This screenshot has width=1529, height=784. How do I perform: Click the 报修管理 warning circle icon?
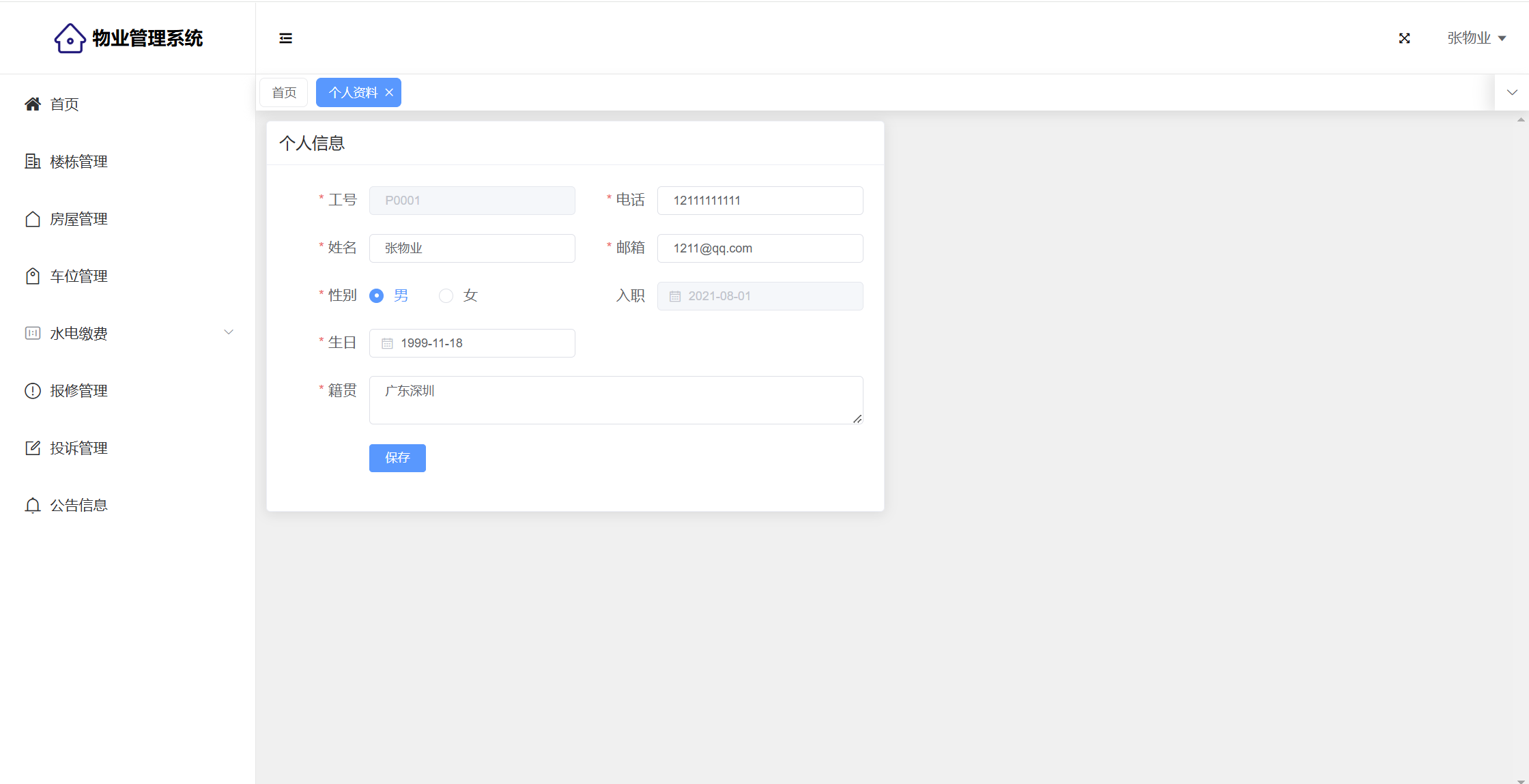point(33,391)
